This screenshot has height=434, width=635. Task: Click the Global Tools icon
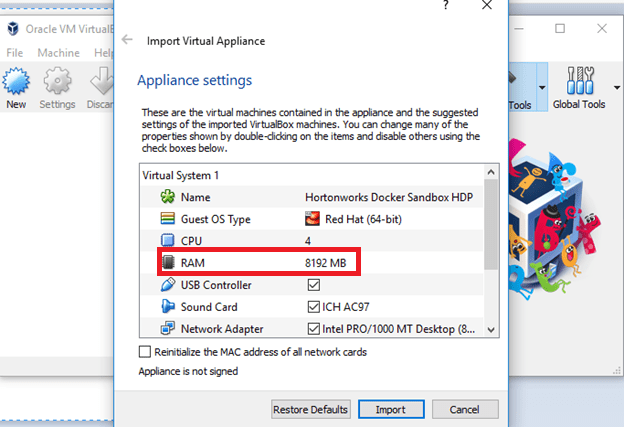(x=579, y=84)
